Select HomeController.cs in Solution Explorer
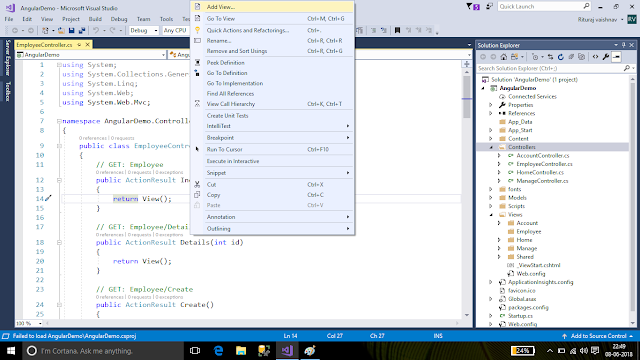This screenshot has height=360, width=640. point(540,172)
